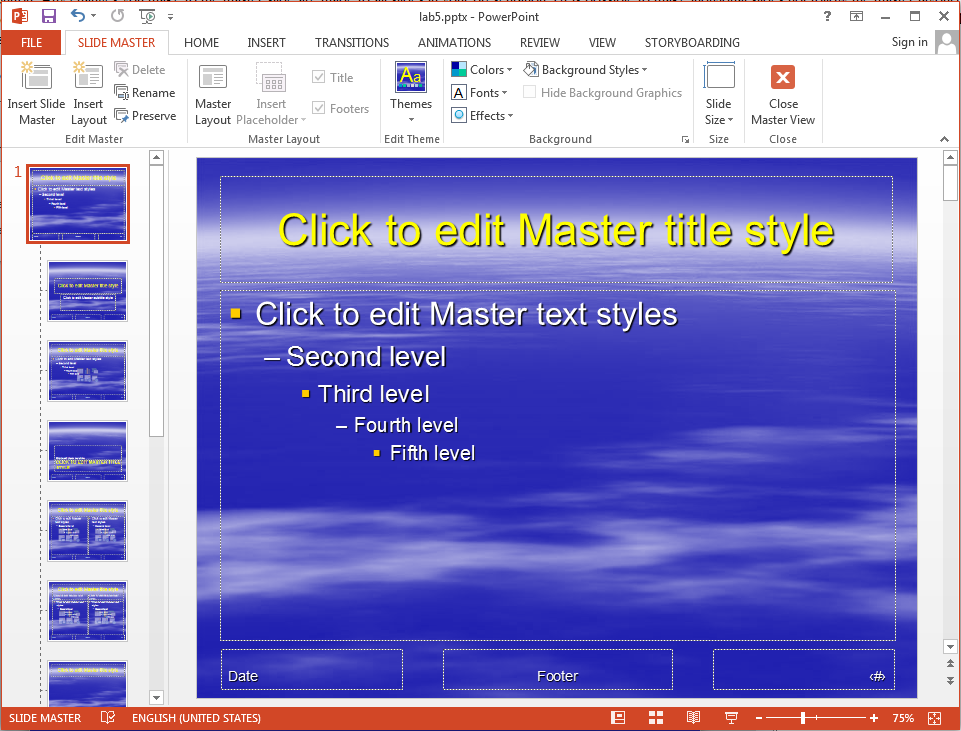Click Sign in link
Screen dimensions: 961x731
pyautogui.click(x=909, y=42)
